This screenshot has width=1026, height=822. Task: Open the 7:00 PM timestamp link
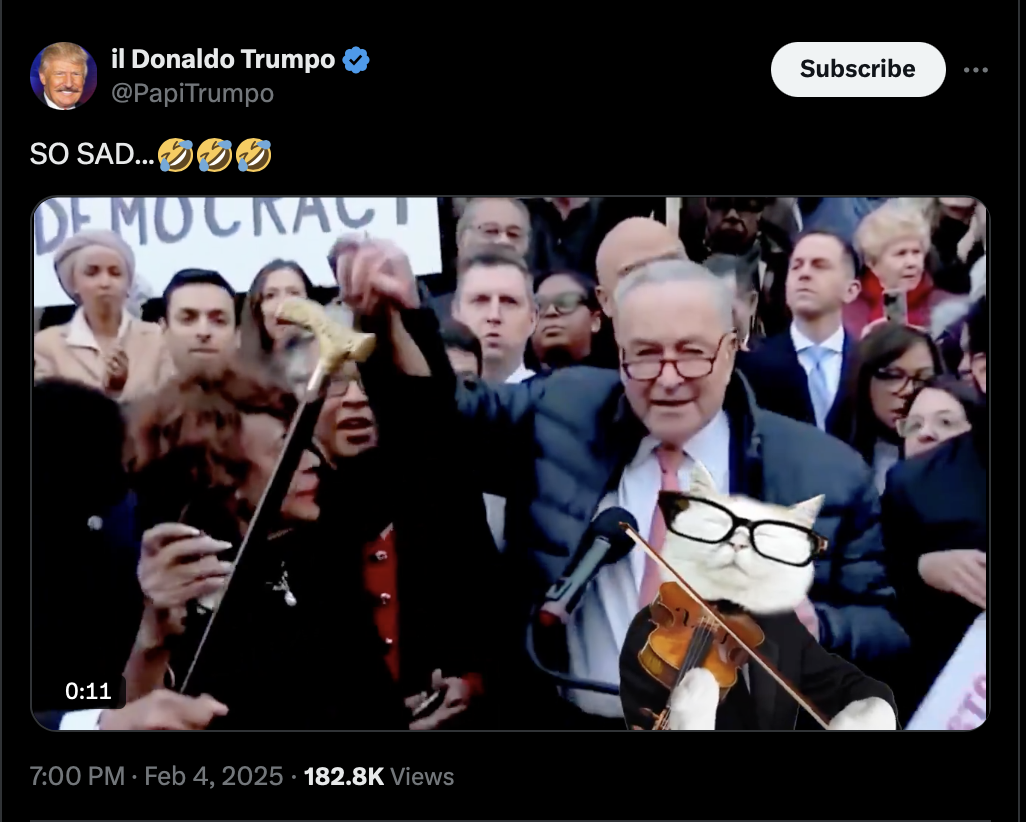point(77,777)
